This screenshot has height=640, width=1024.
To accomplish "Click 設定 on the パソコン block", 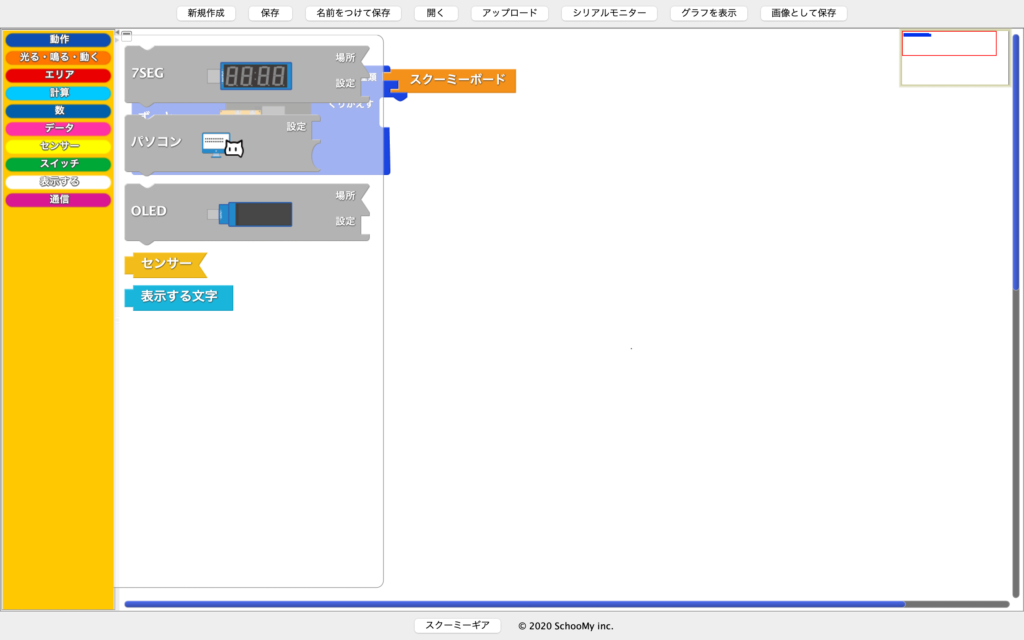I will point(296,127).
